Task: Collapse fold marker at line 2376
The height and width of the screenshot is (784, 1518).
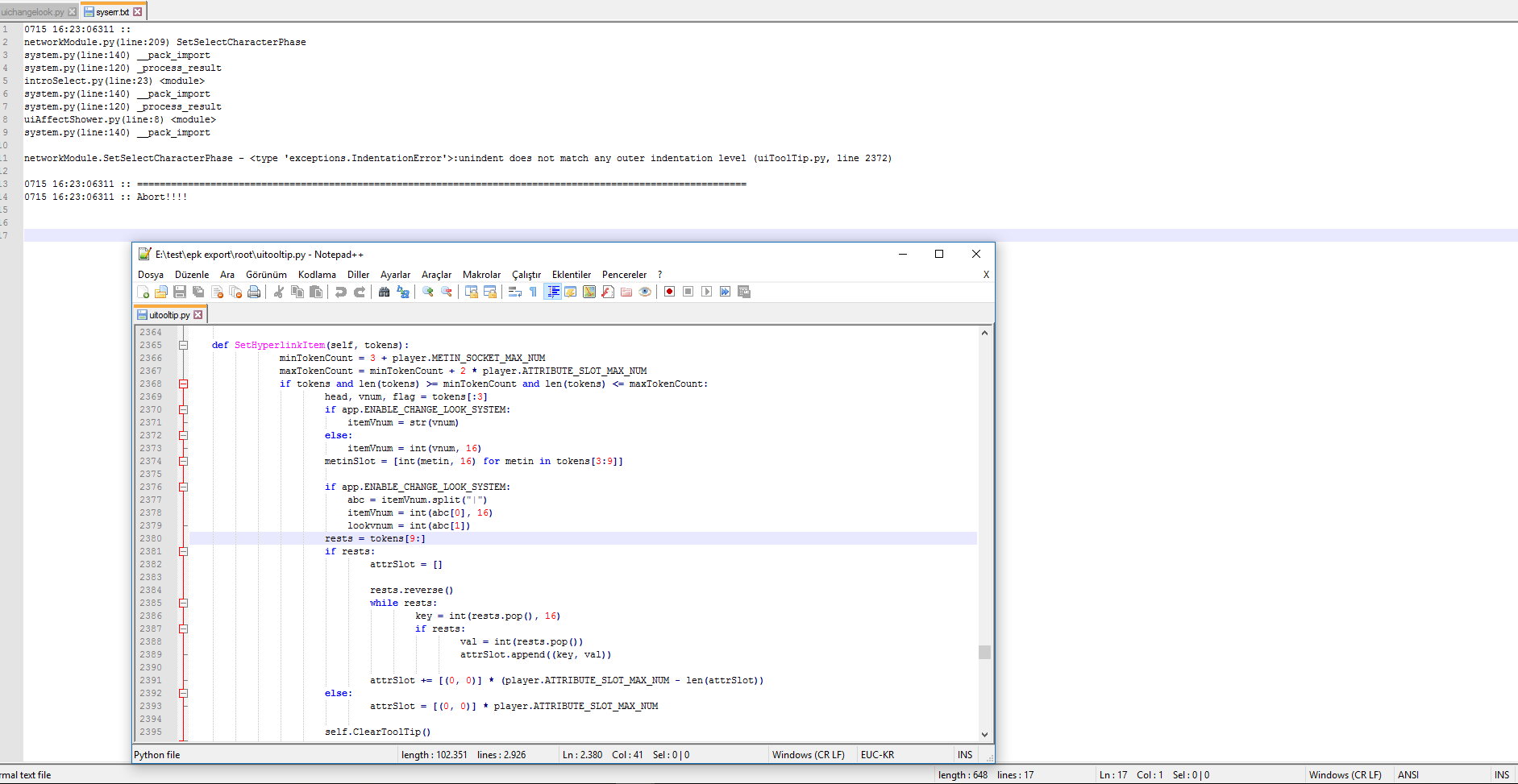Action: (x=183, y=487)
